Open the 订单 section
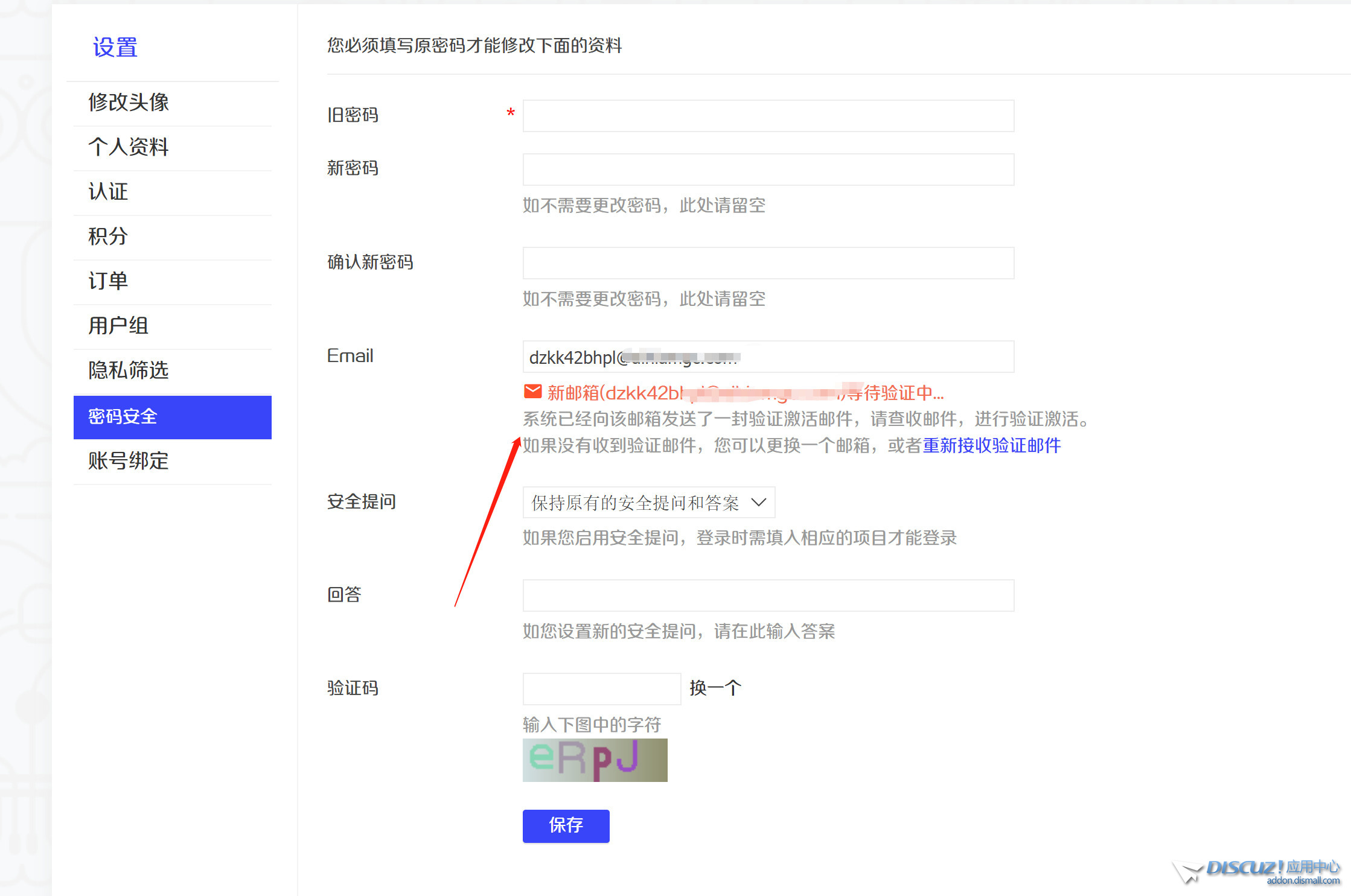 coord(107,281)
